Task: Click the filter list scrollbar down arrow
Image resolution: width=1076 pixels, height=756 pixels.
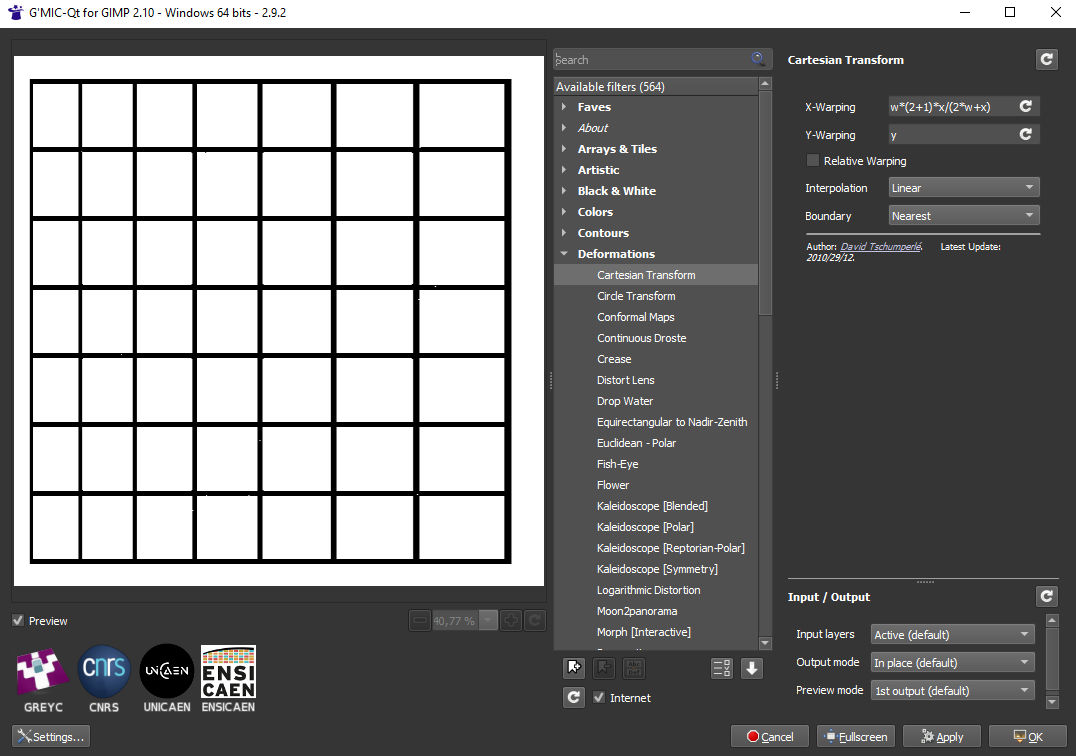Action: coord(765,643)
